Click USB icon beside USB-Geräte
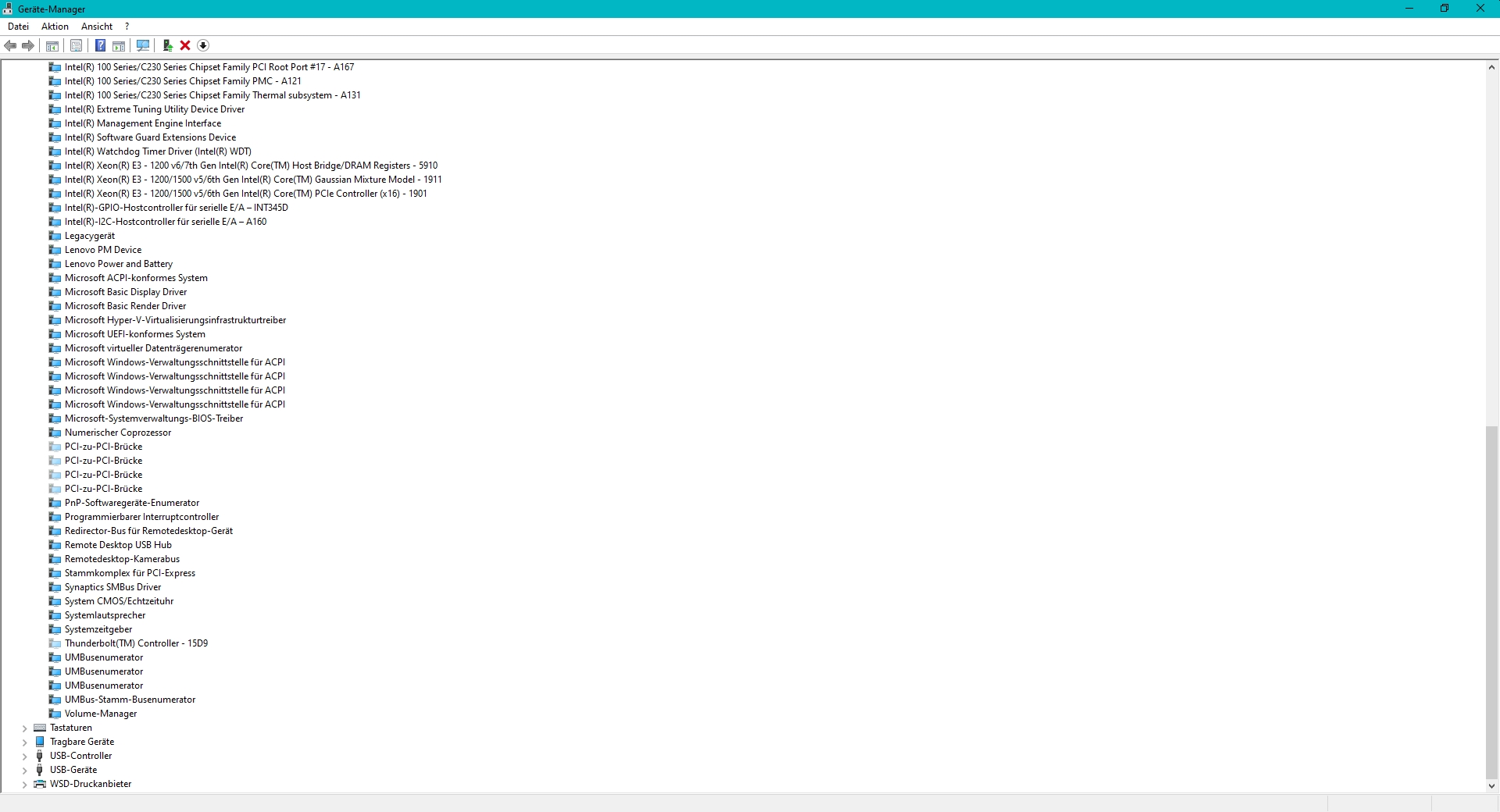The image size is (1500, 812). tap(40, 770)
